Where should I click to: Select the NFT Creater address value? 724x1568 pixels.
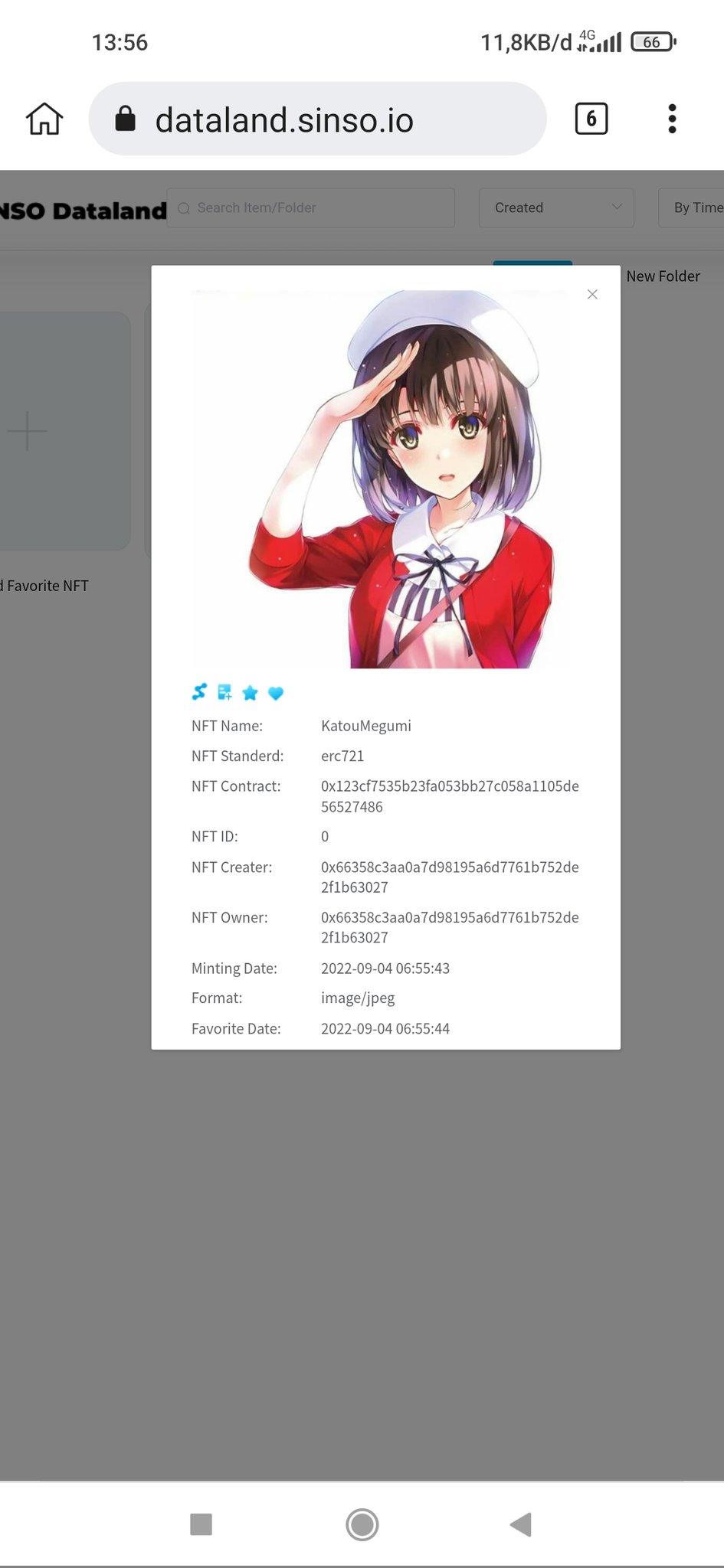coord(450,877)
